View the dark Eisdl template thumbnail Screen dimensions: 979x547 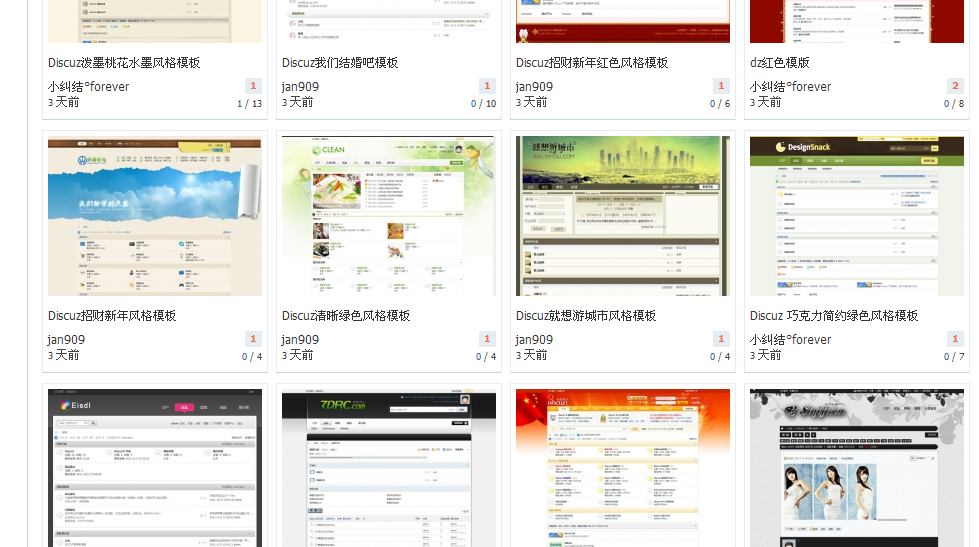pyautogui.click(x=155, y=468)
